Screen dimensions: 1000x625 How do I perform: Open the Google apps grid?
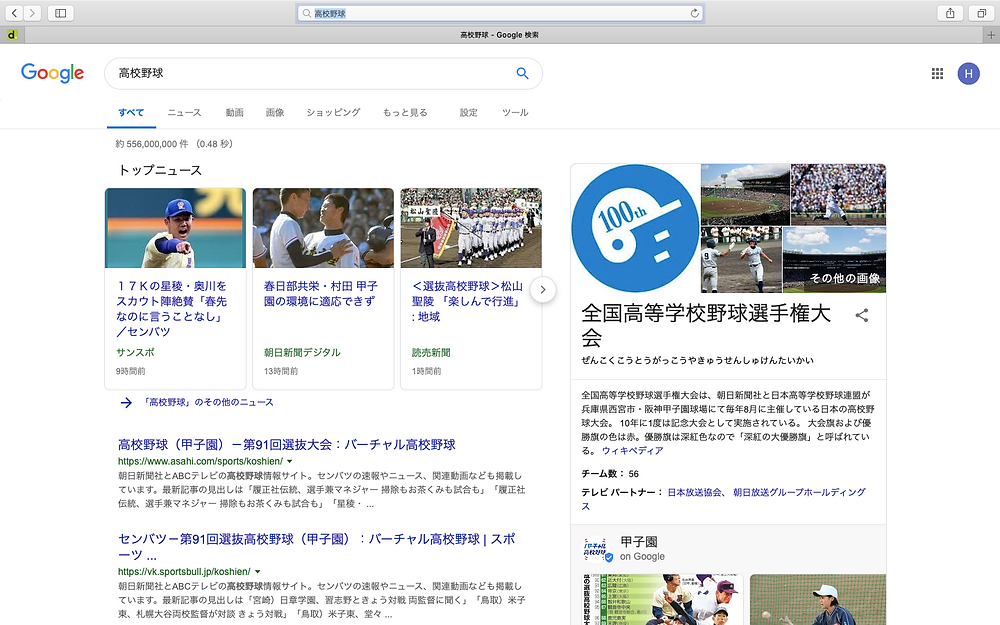pyautogui.click(x=938, y=73)
